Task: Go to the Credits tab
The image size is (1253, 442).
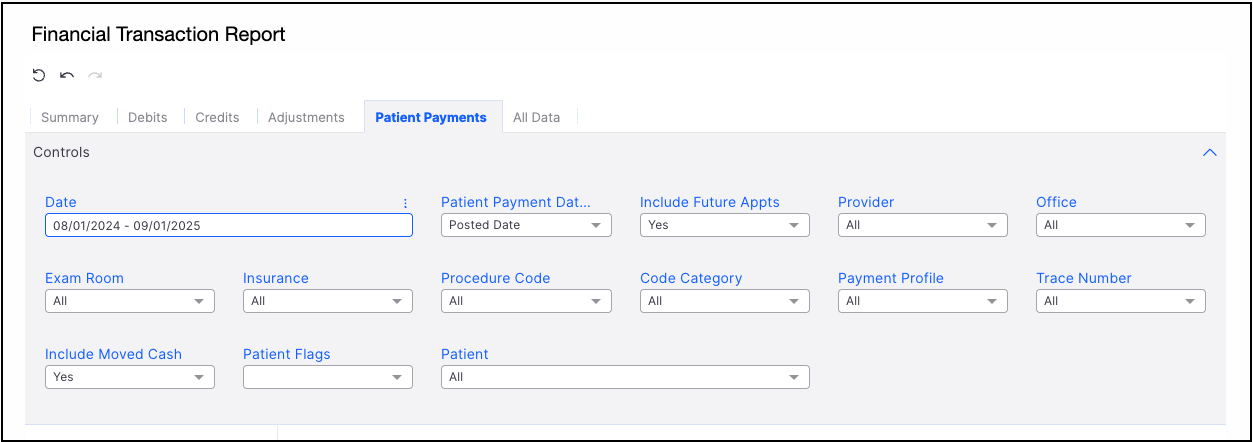Action: [x=217, y=117]
